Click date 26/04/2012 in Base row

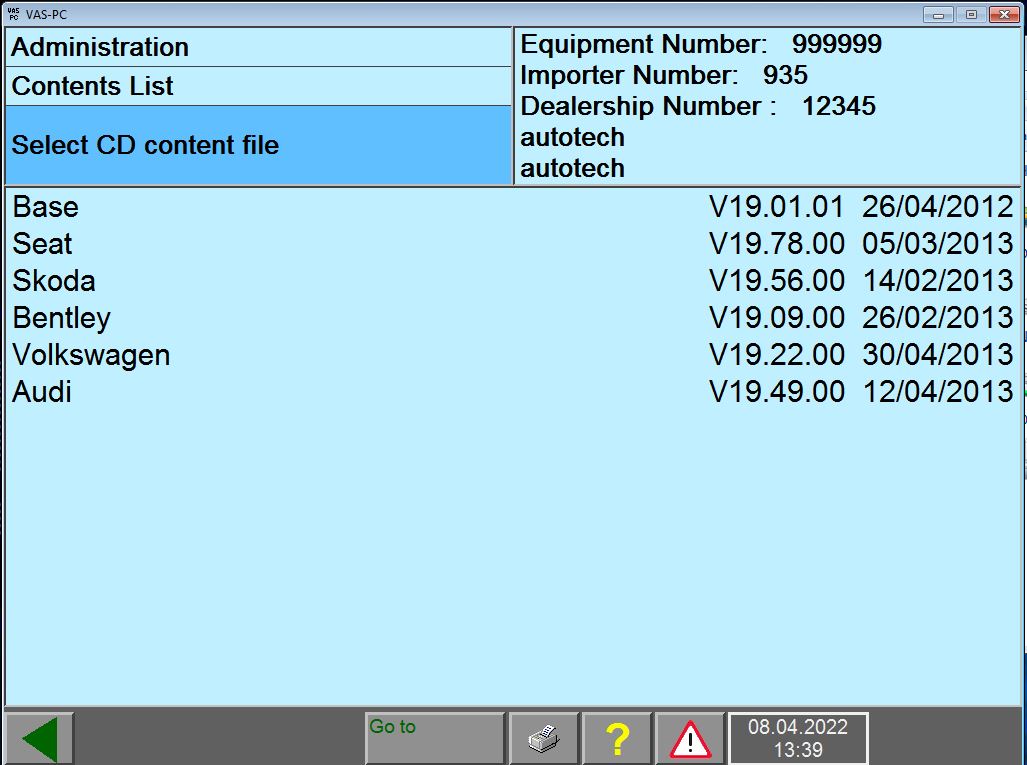tap(938, 207)
